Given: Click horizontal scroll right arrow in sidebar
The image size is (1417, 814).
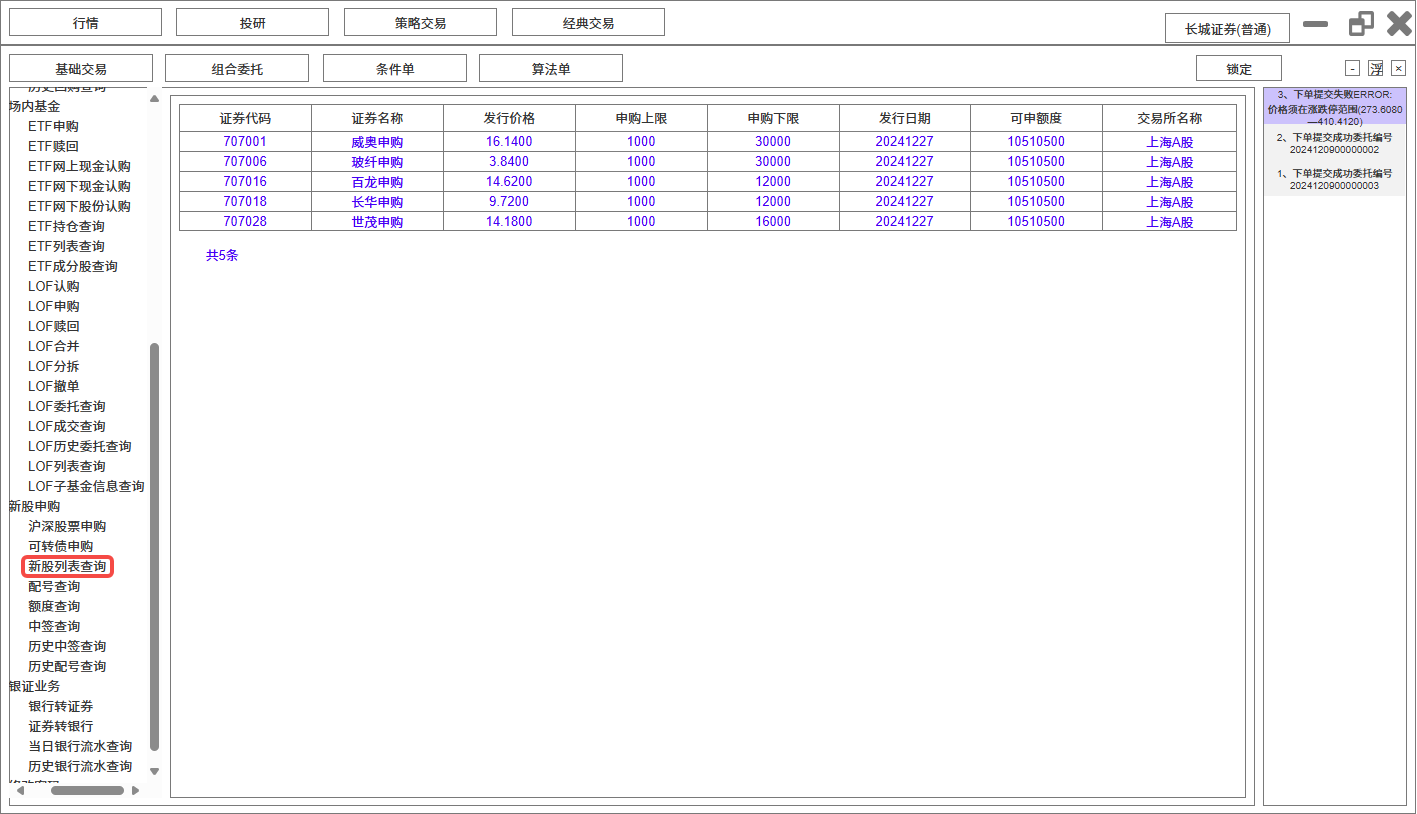Looking at the screenshot, I should (136, 791).
